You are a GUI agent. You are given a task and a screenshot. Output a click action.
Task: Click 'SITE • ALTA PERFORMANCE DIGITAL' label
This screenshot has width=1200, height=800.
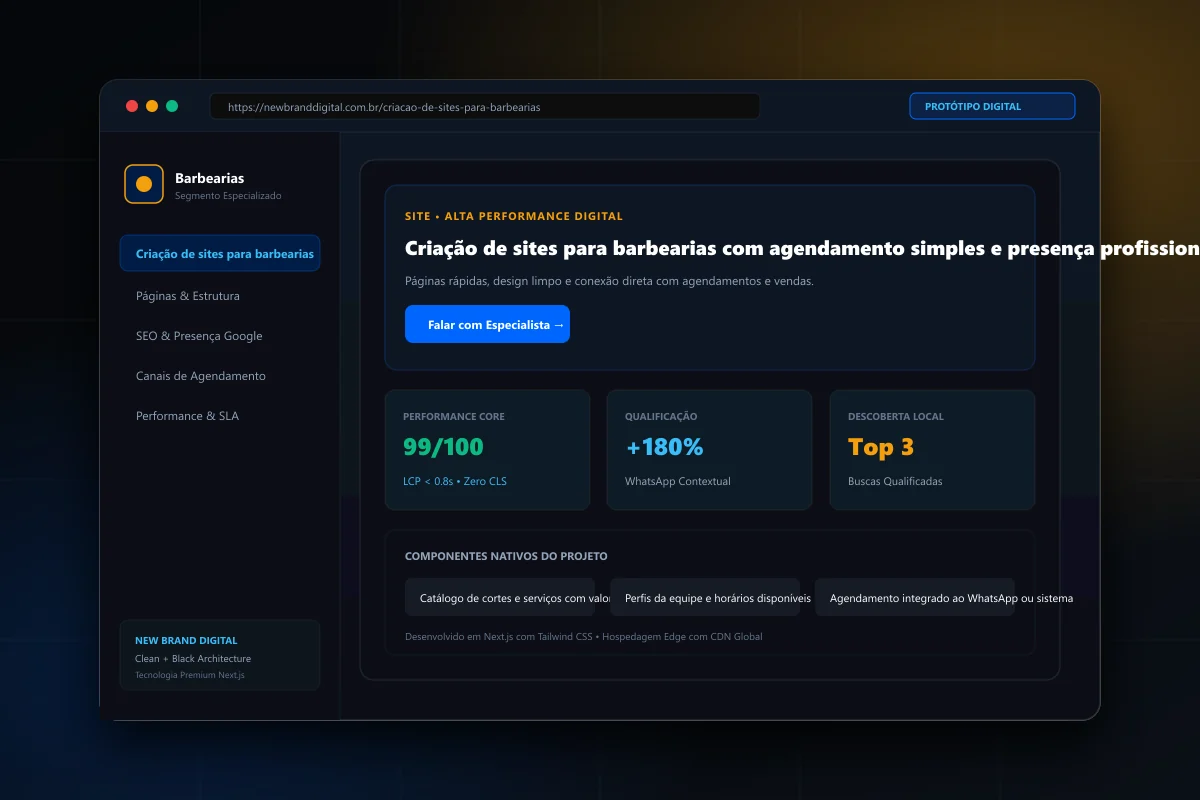coord(514,216)
